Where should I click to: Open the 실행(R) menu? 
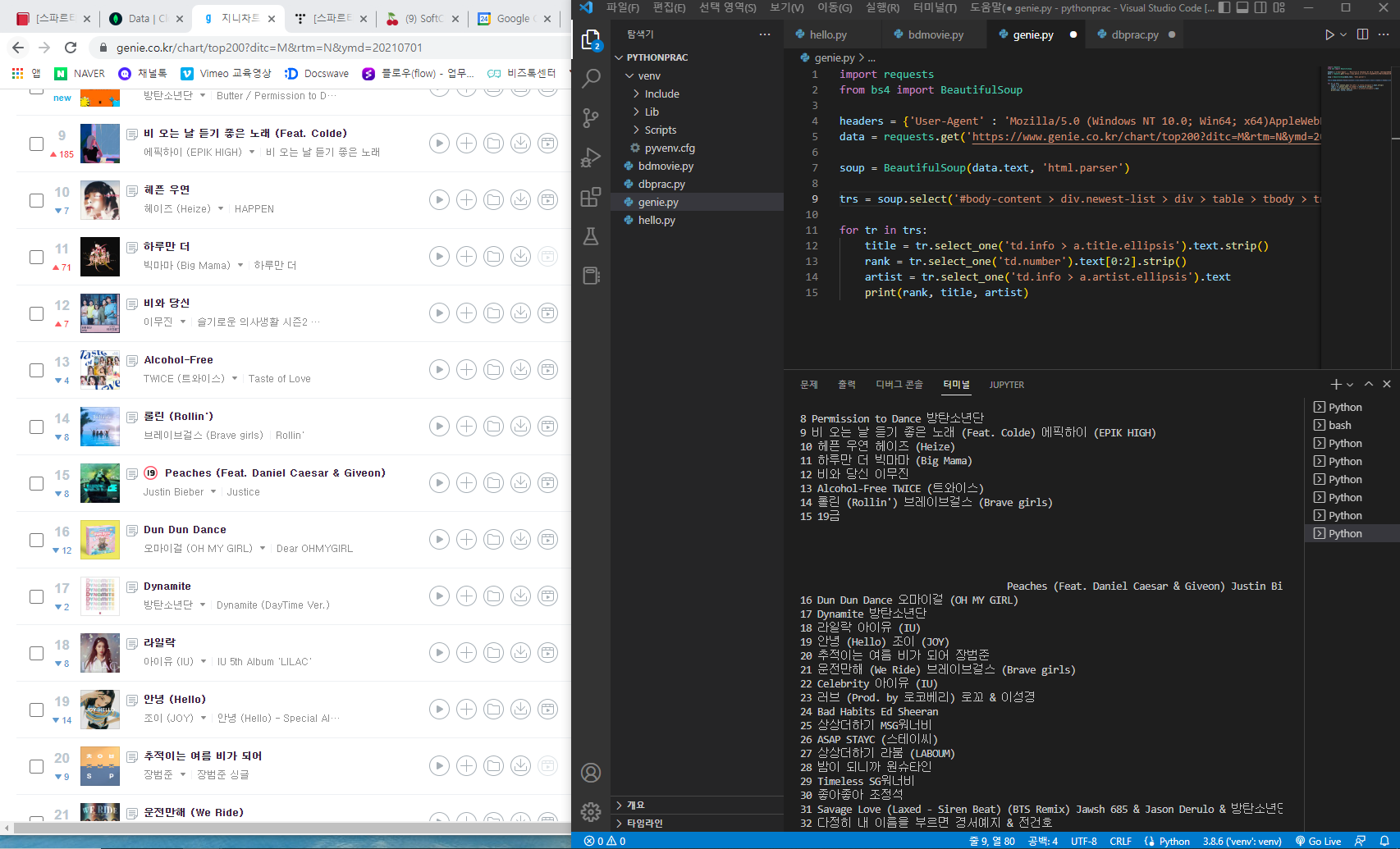coord(882,7)
